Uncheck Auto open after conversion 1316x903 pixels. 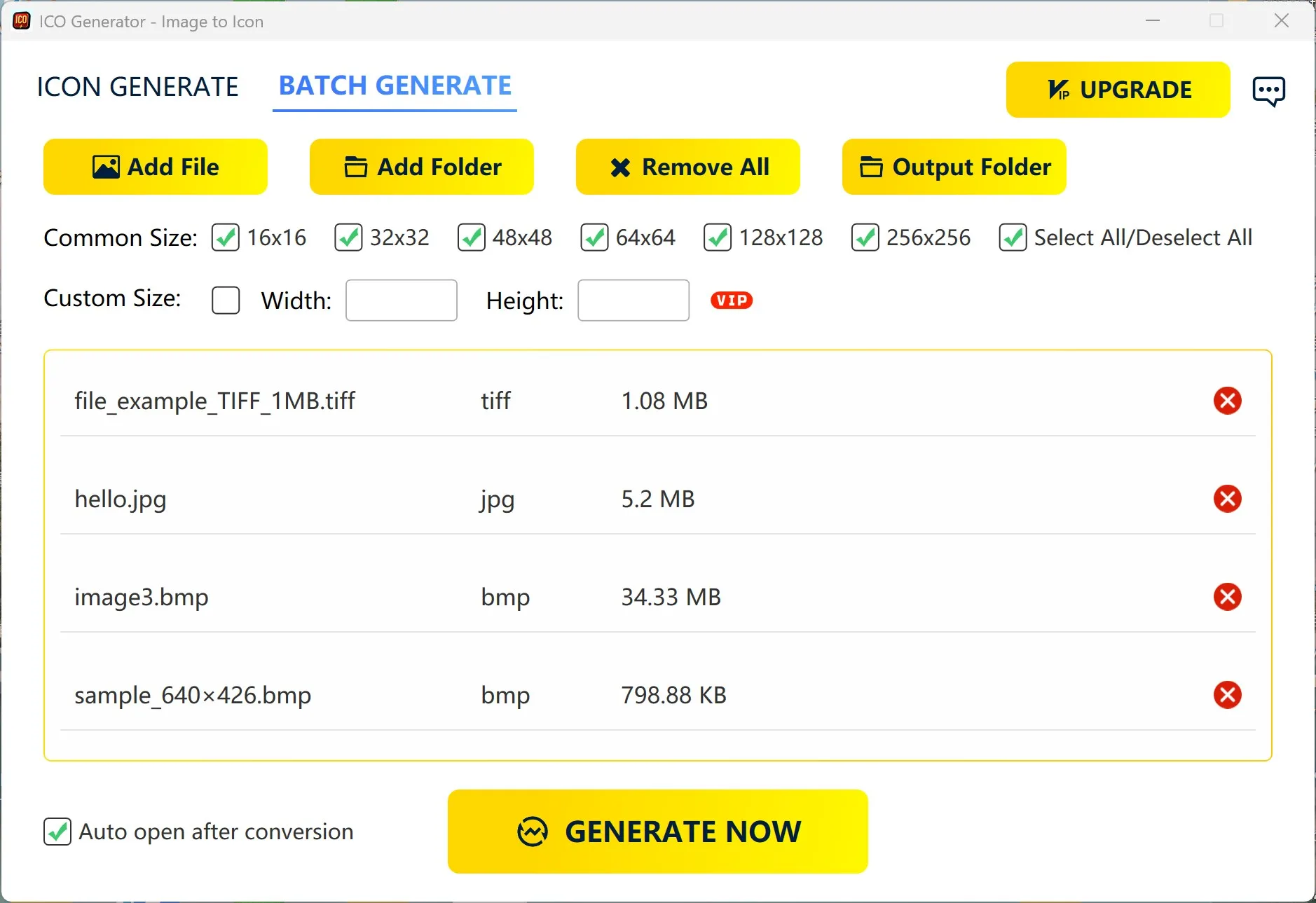[x=57, y=832]
